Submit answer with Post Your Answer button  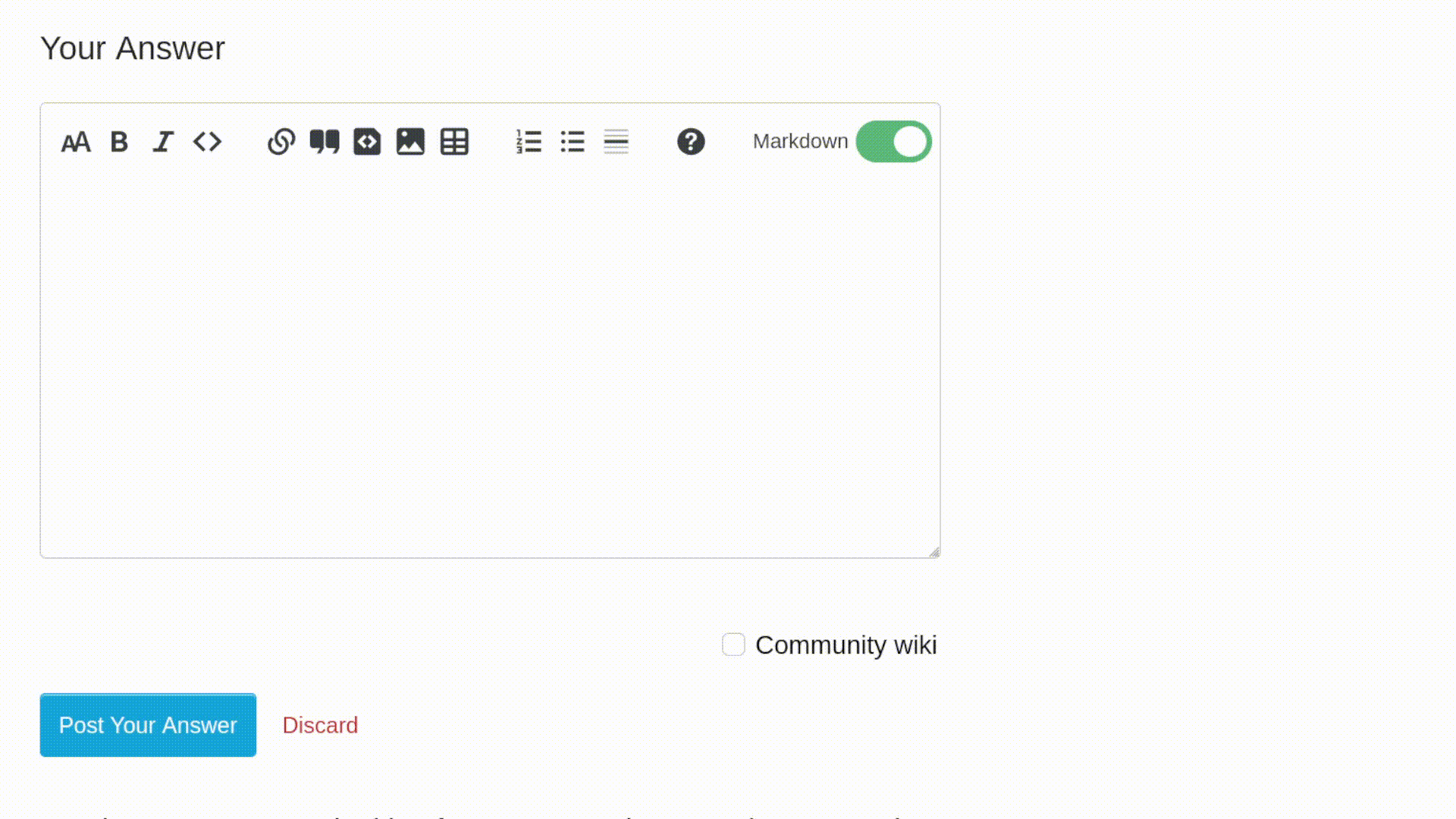tap(148, 724)
